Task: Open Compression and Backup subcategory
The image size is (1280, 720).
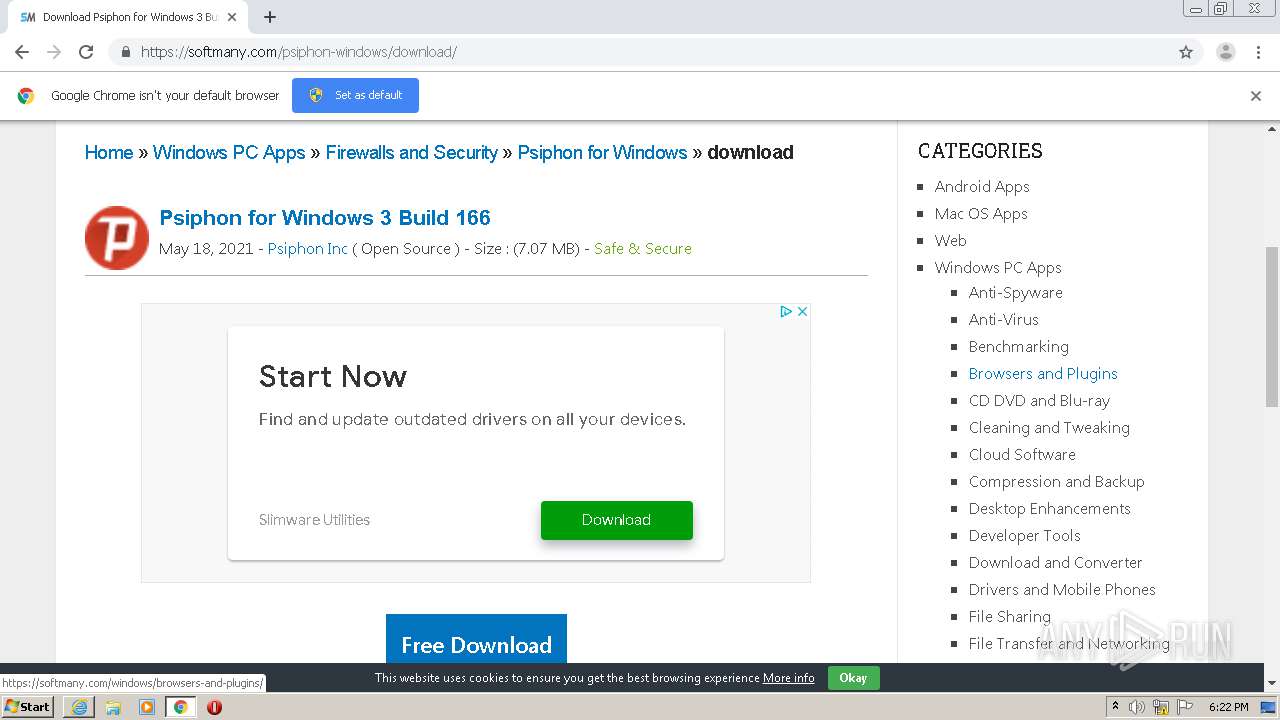Action: [x=1056, y=482]
